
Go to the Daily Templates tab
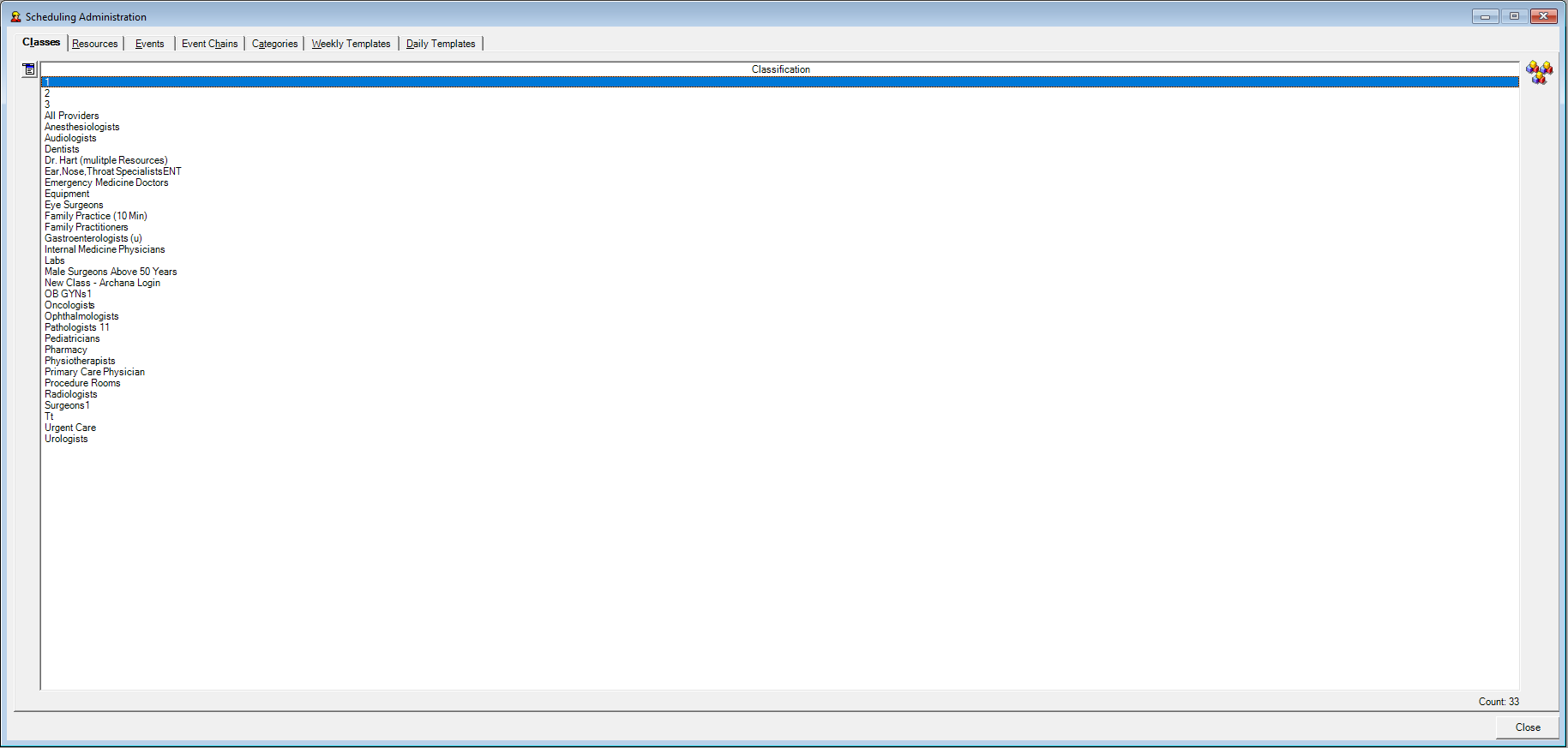pos(441,44)
